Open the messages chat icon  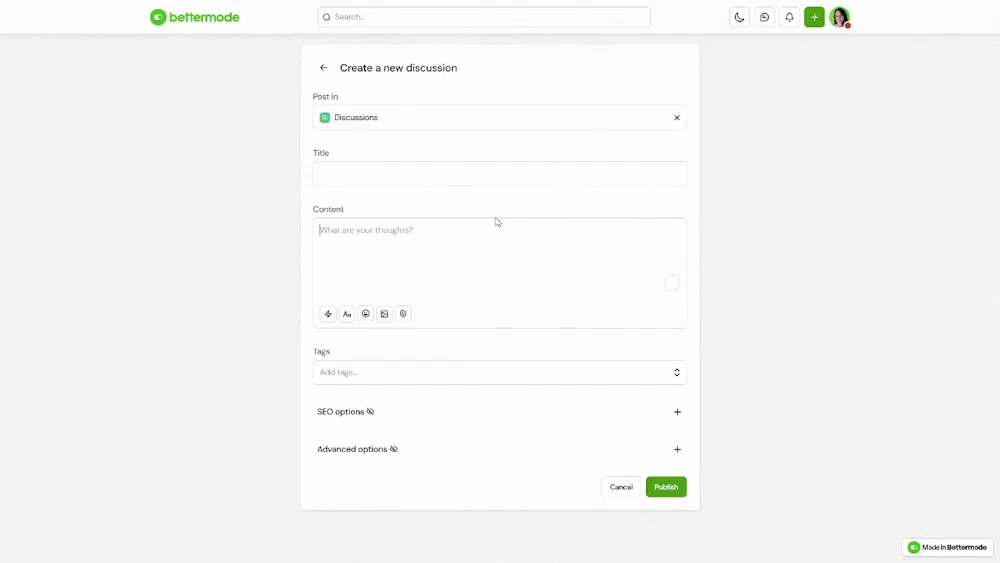point(764,17)
